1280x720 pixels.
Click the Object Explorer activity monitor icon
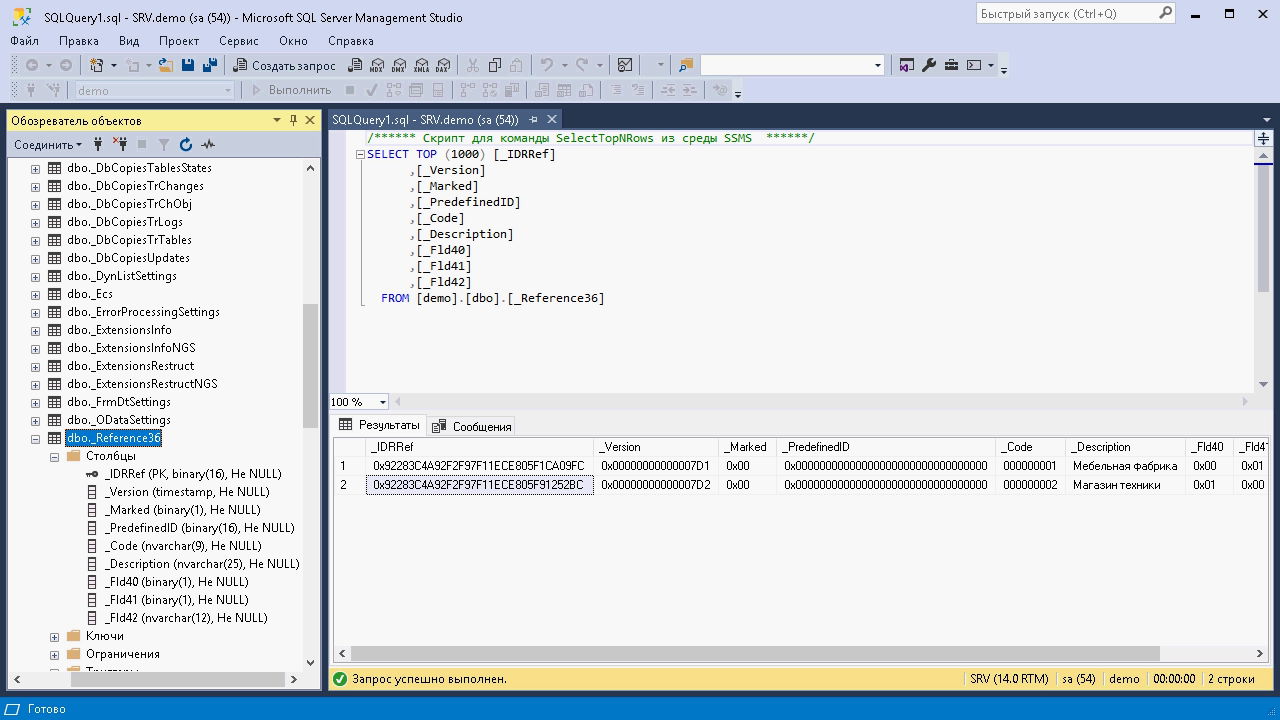208,144
